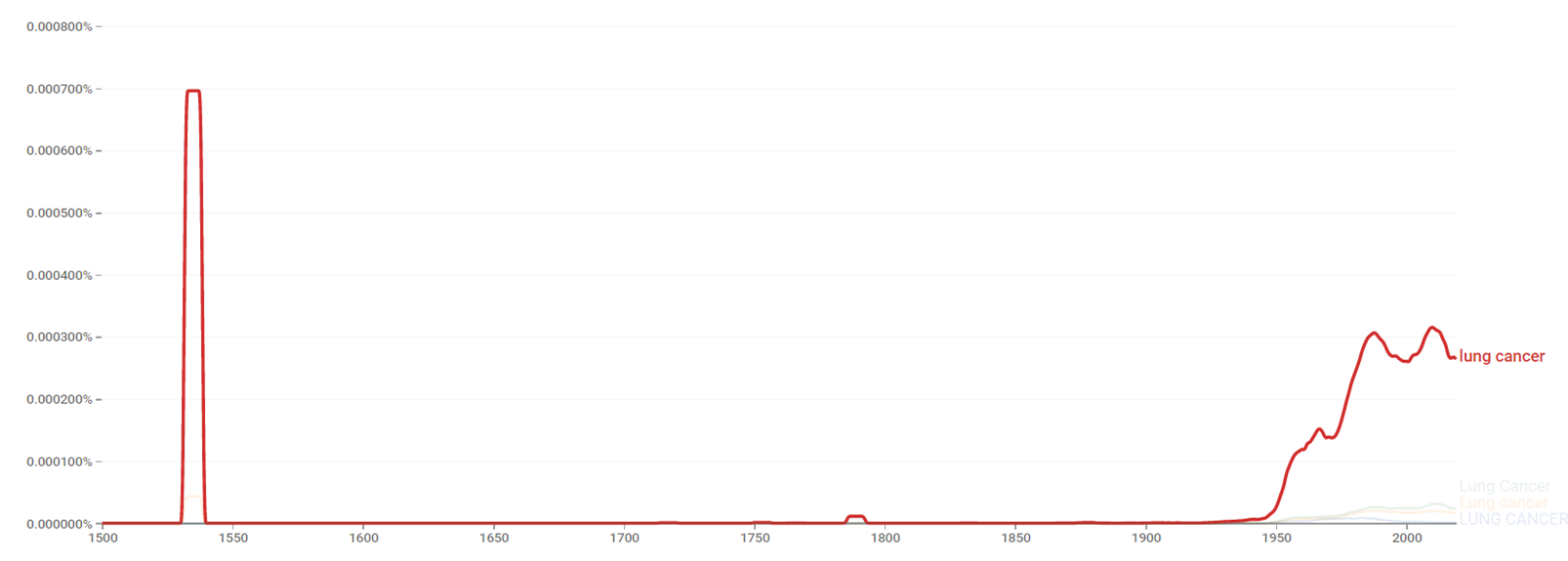Click the 0.000000% y-axis label
Viewport: 1568px width, 561px height.
click(60, 524)
